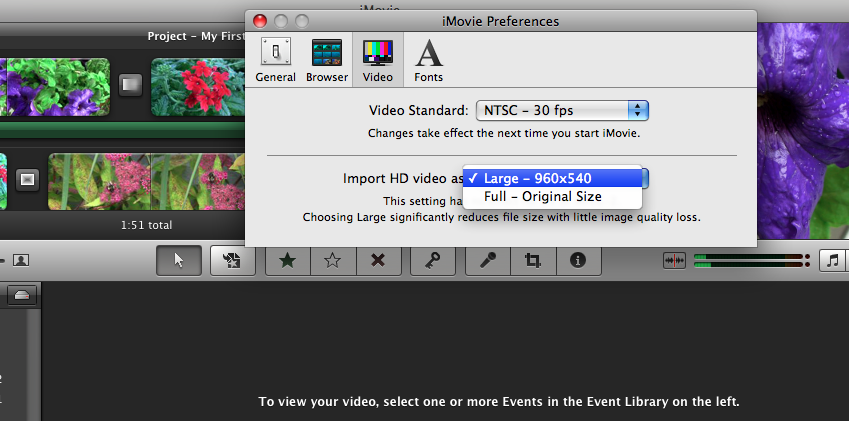Click the hard drive icon in Event Library
Screen dimensions: 849x421
click(22, 295)
